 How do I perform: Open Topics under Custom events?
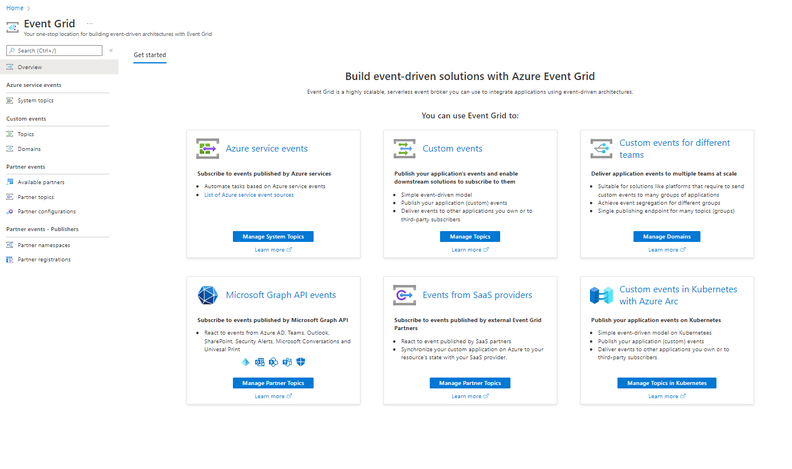pos(26,134)
